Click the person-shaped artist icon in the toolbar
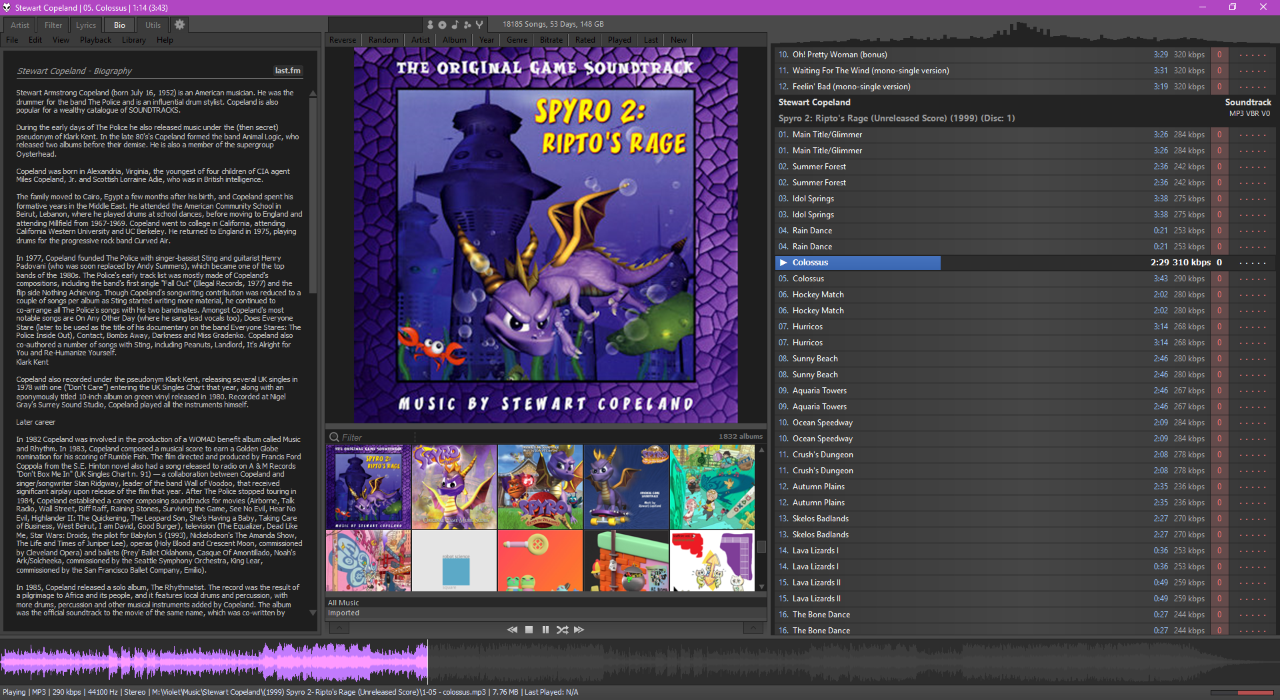 [x=430, y=24]
